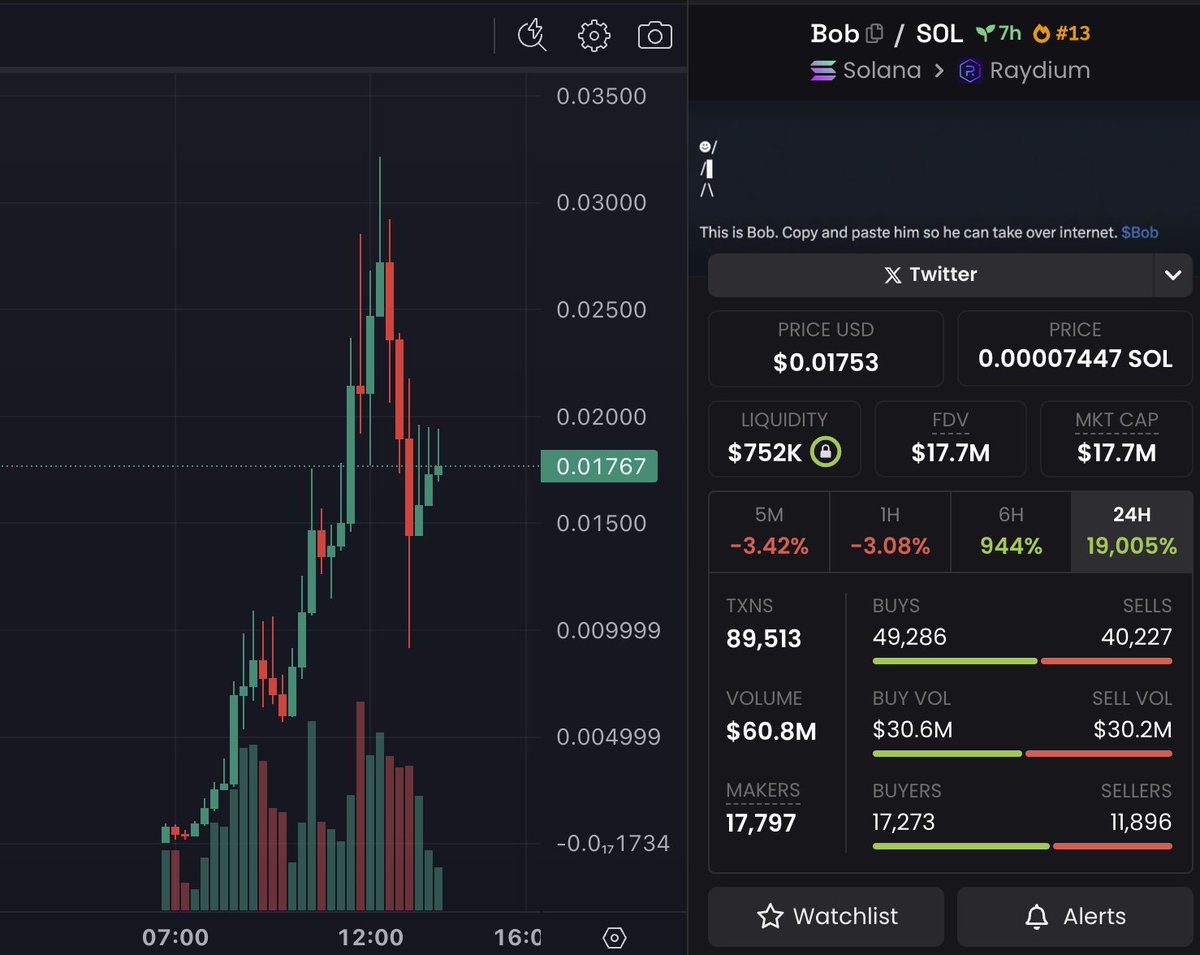Open chart settings gear icon
1200x955 pixels.
click(594, 36)
